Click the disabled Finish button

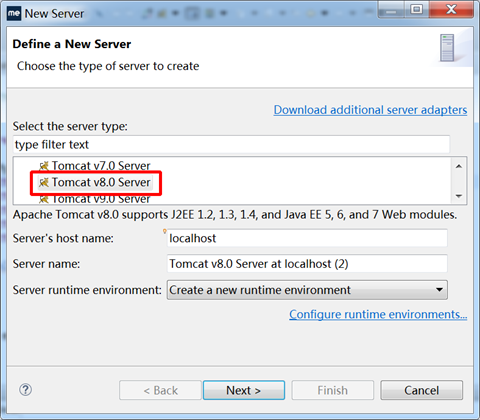pyautogui.click(x=332, y=390)
